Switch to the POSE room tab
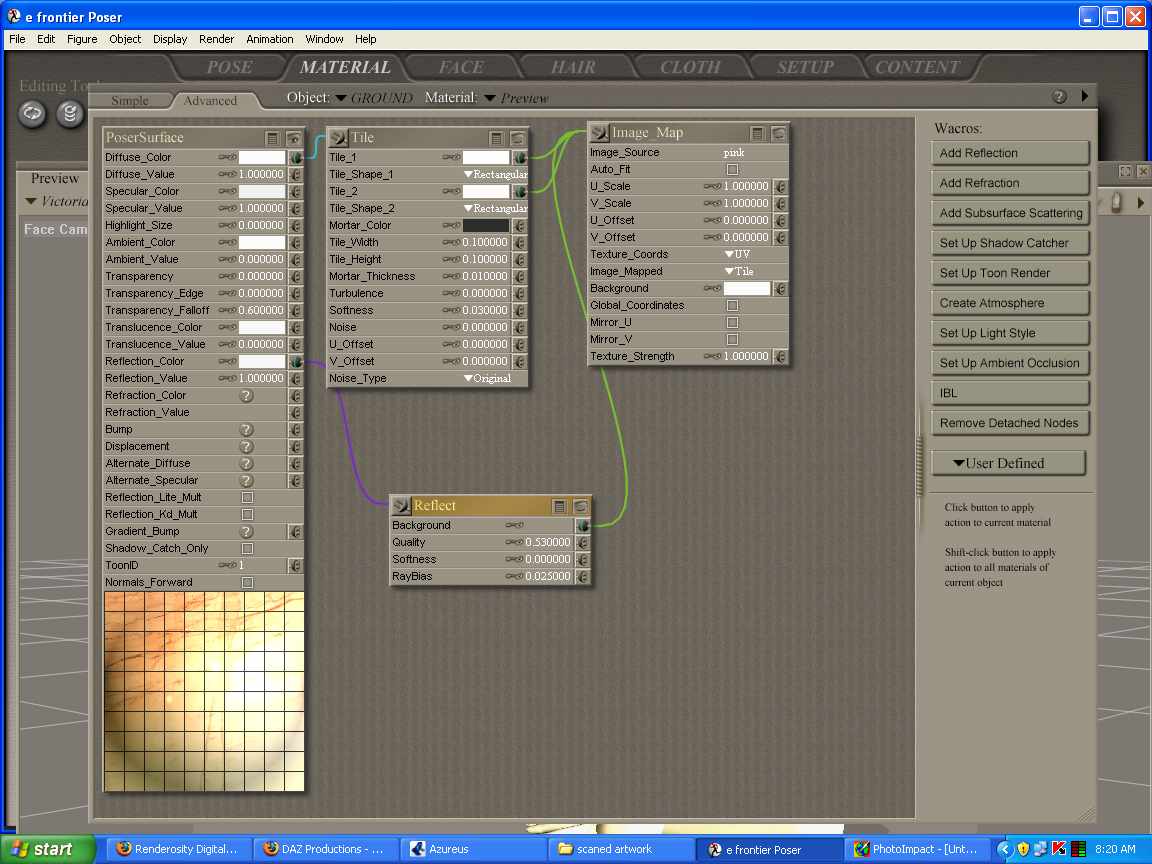The width and height of the screenshot is (1152, 864). click(229, 68)
